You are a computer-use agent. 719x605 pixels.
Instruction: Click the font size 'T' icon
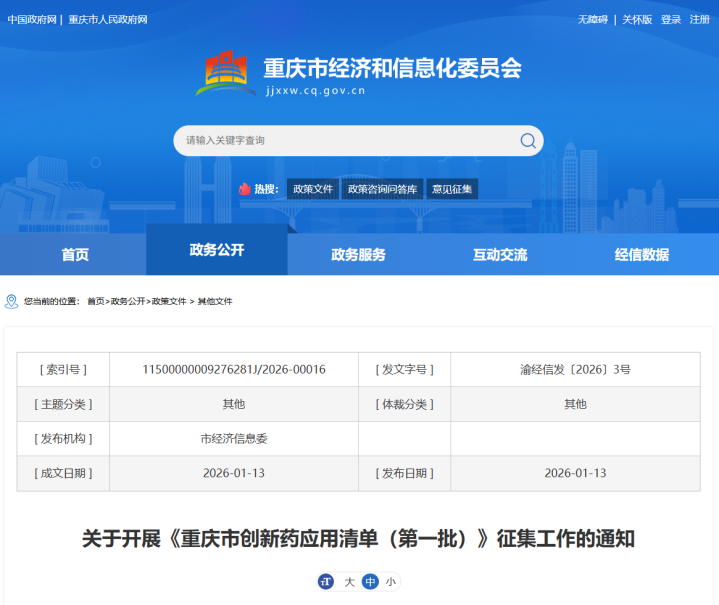[325, 582]
